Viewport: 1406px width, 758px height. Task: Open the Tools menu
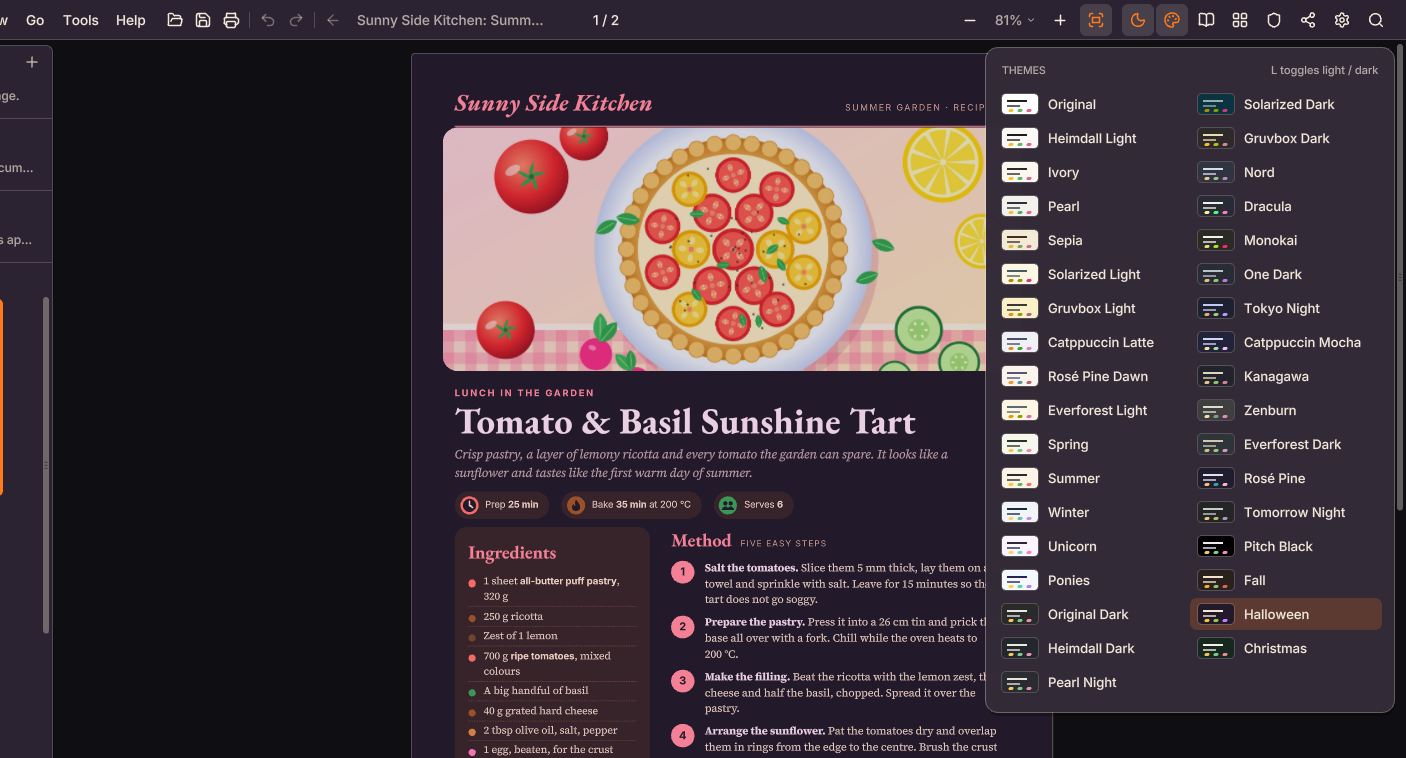pyautogui.click(x=81, y=20)
